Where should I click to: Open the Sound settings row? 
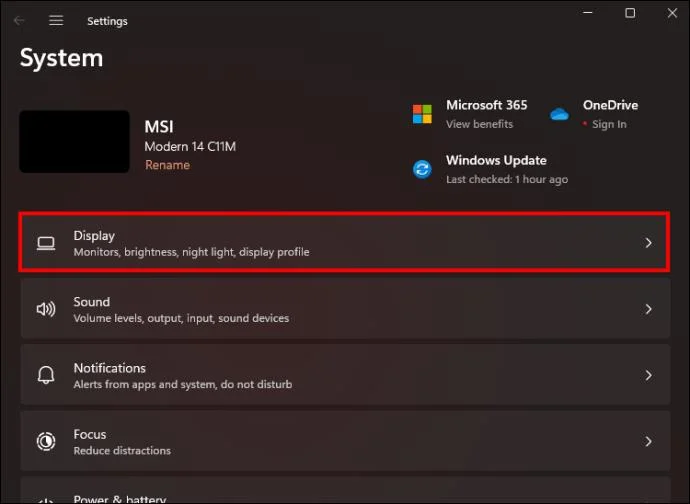345,309
